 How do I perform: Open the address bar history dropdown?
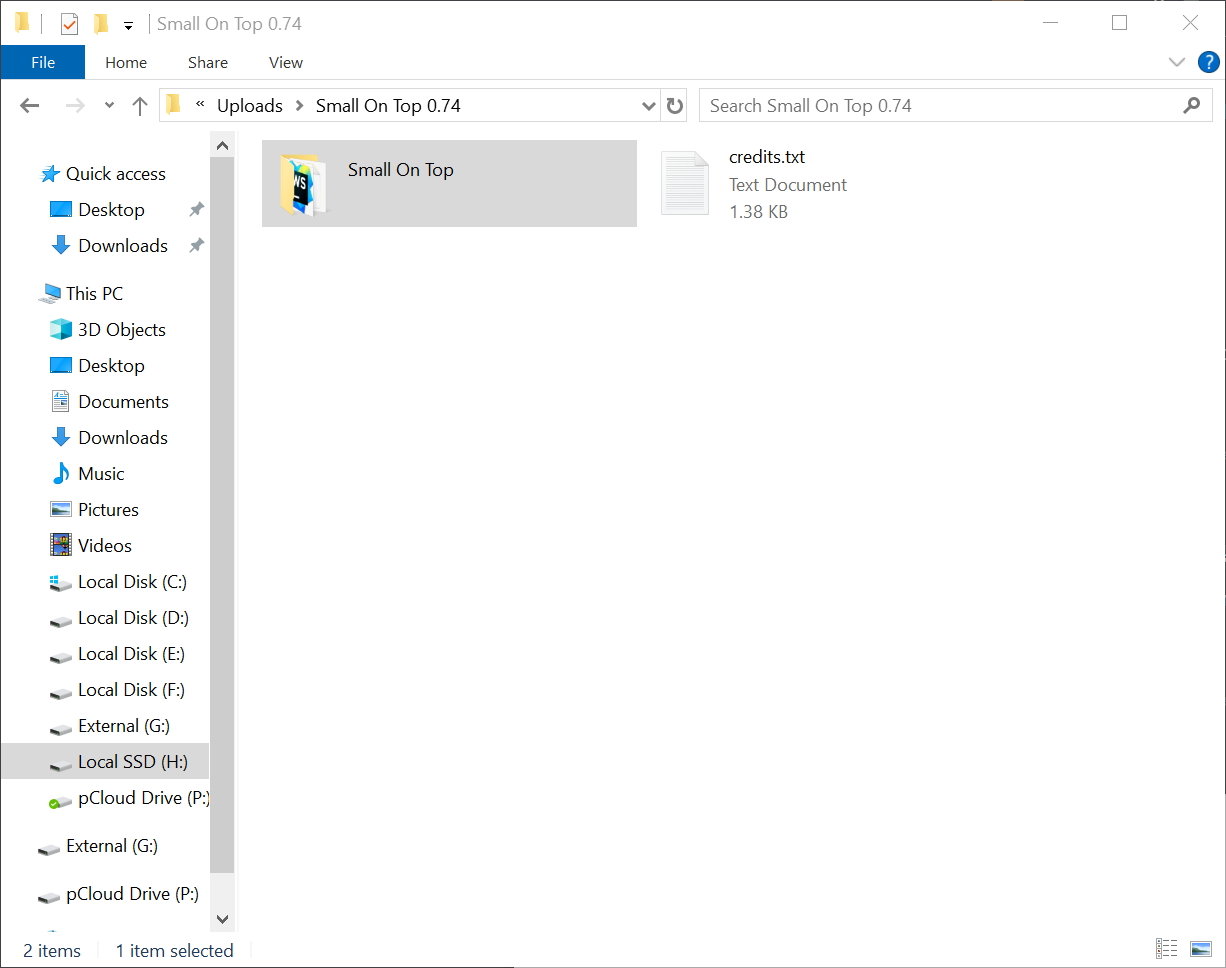tap(648, 106)
